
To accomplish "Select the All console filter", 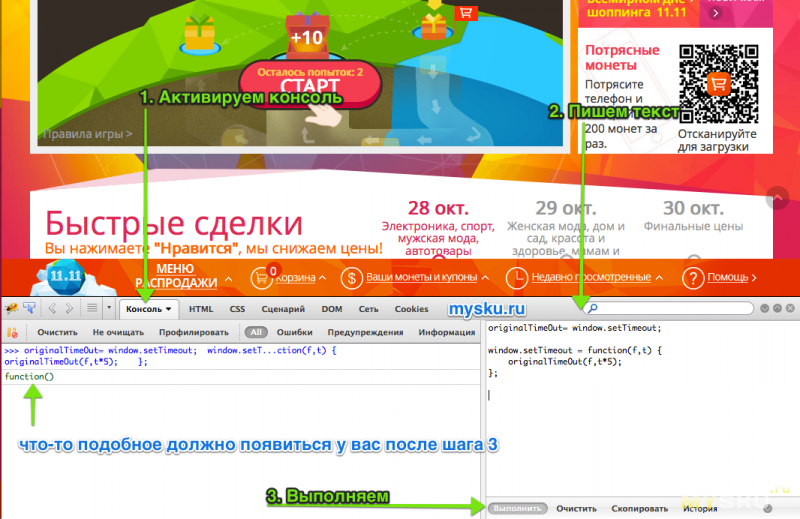I will (256, 332).
